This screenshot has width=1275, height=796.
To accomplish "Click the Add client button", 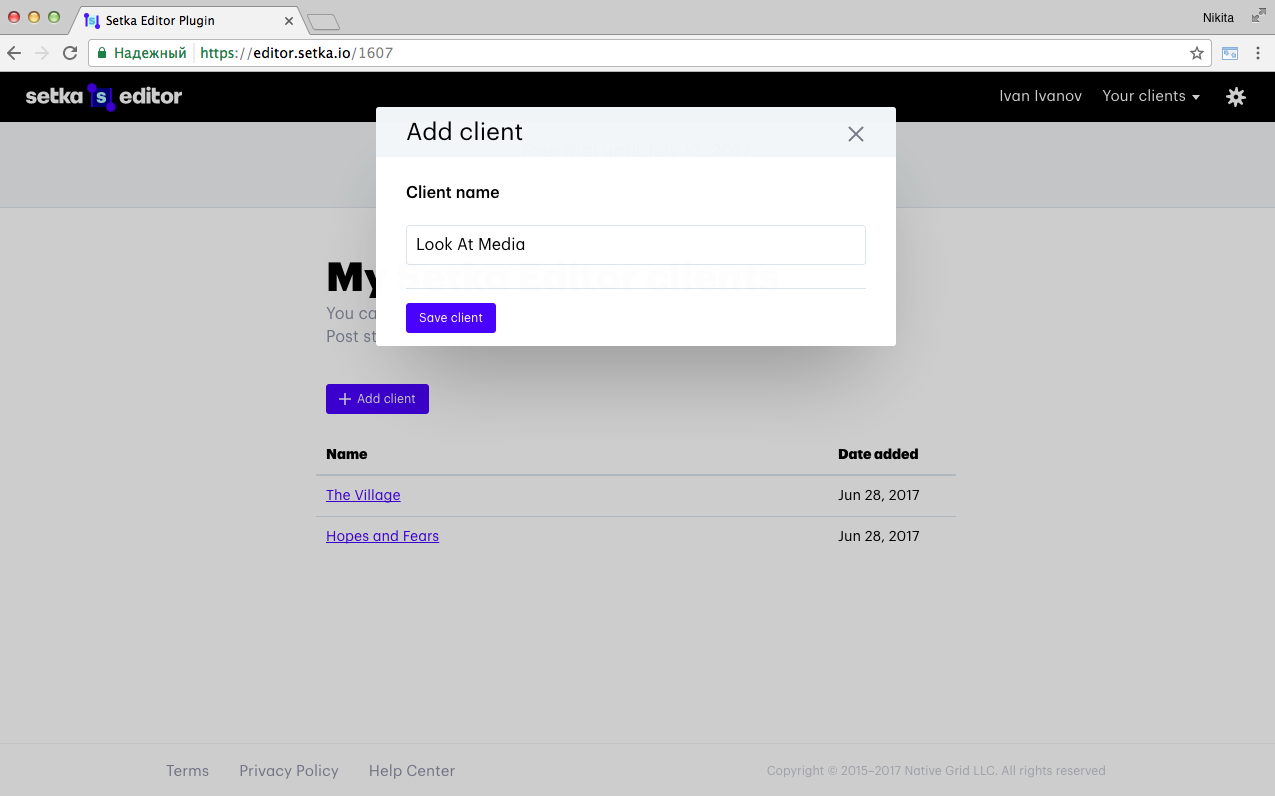I will pyautogui.click(x=377, y=399).
